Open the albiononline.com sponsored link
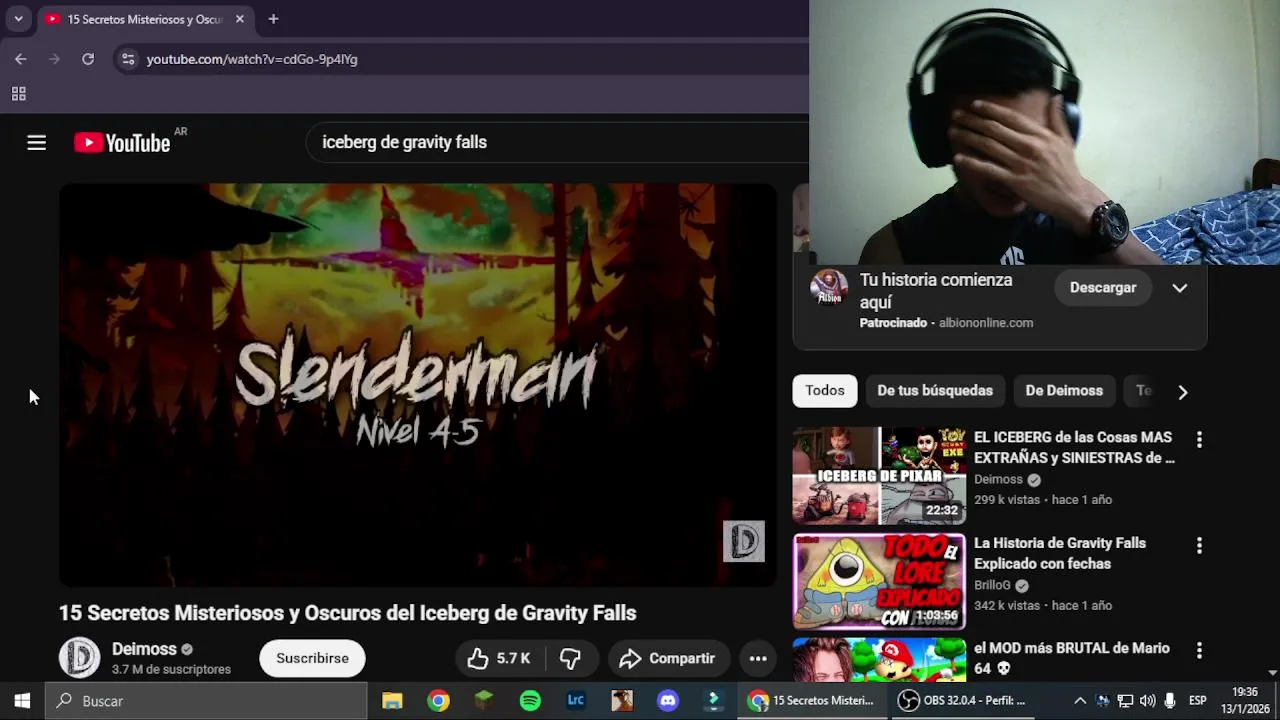1280x720 pixels. click(986, 323)
